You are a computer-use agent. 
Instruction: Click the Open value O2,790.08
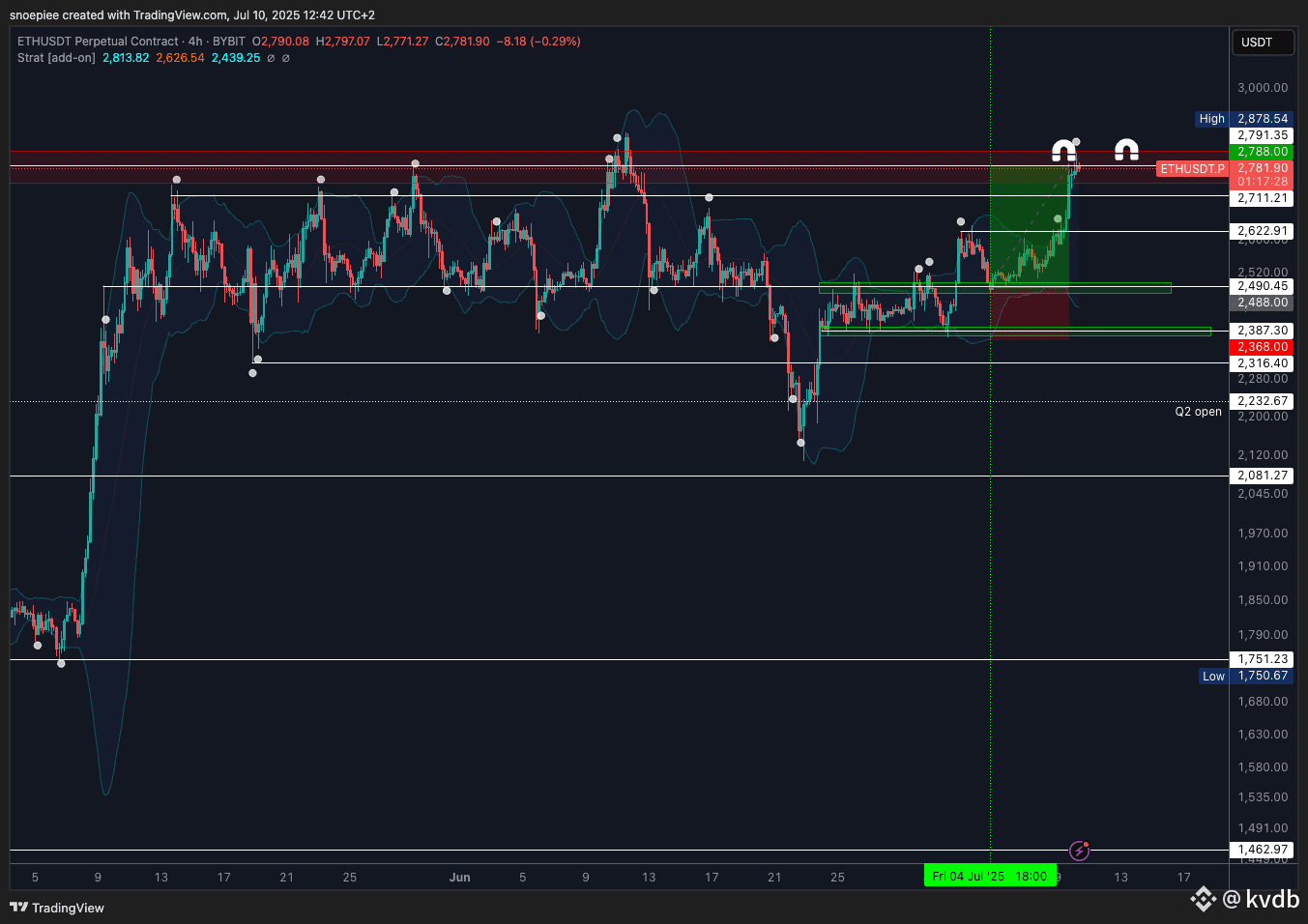281,42
